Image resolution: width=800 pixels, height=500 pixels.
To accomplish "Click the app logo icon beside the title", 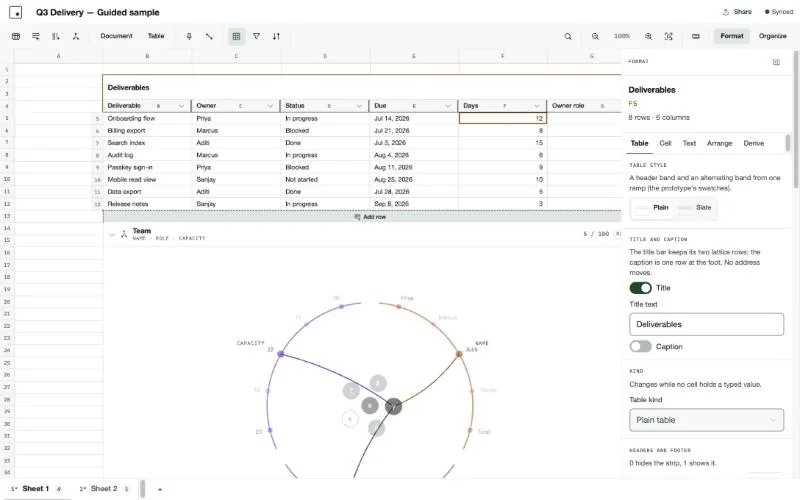I will point(16,12).
